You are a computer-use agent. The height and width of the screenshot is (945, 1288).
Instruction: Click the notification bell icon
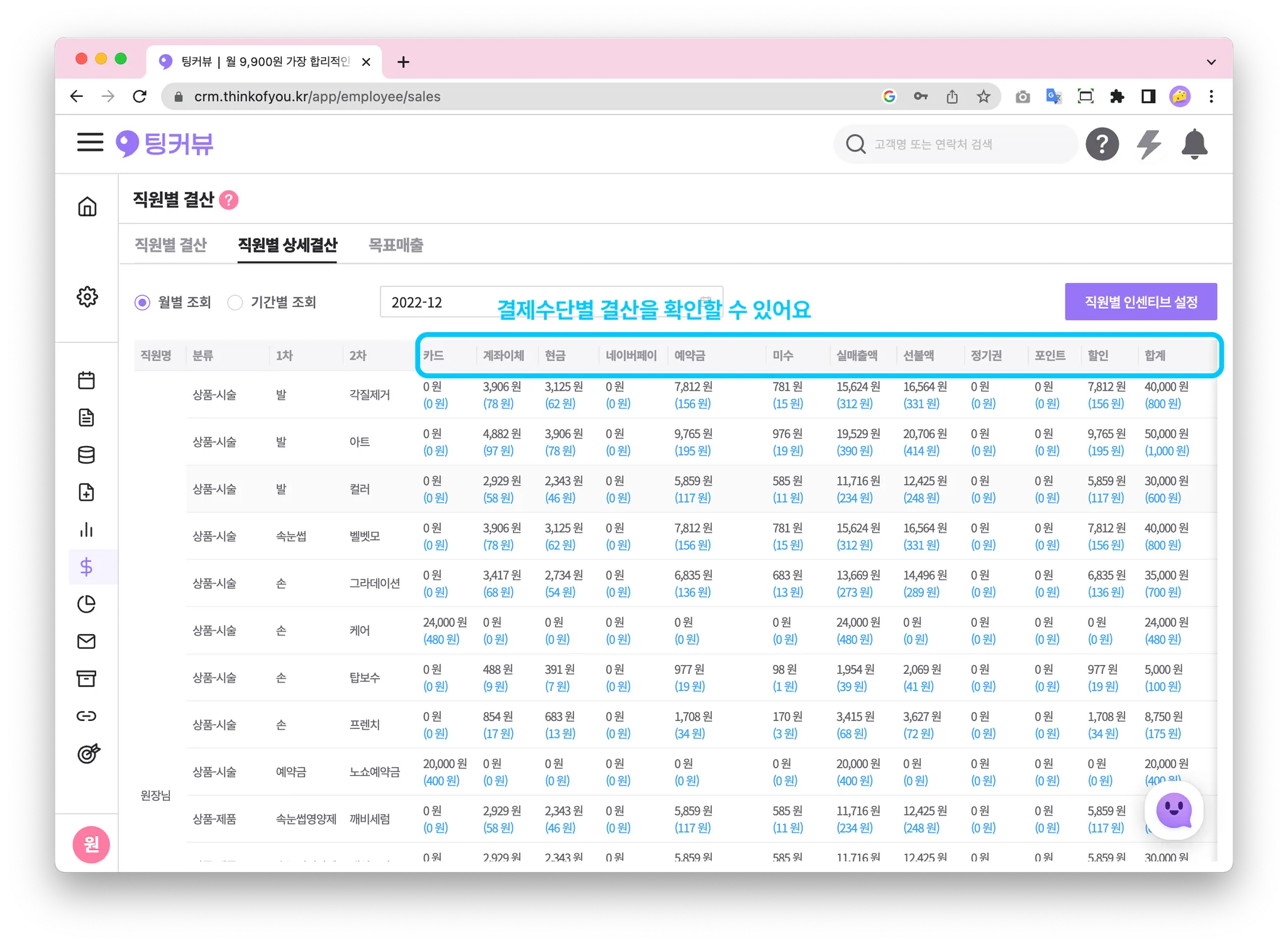click(1194, 144)
